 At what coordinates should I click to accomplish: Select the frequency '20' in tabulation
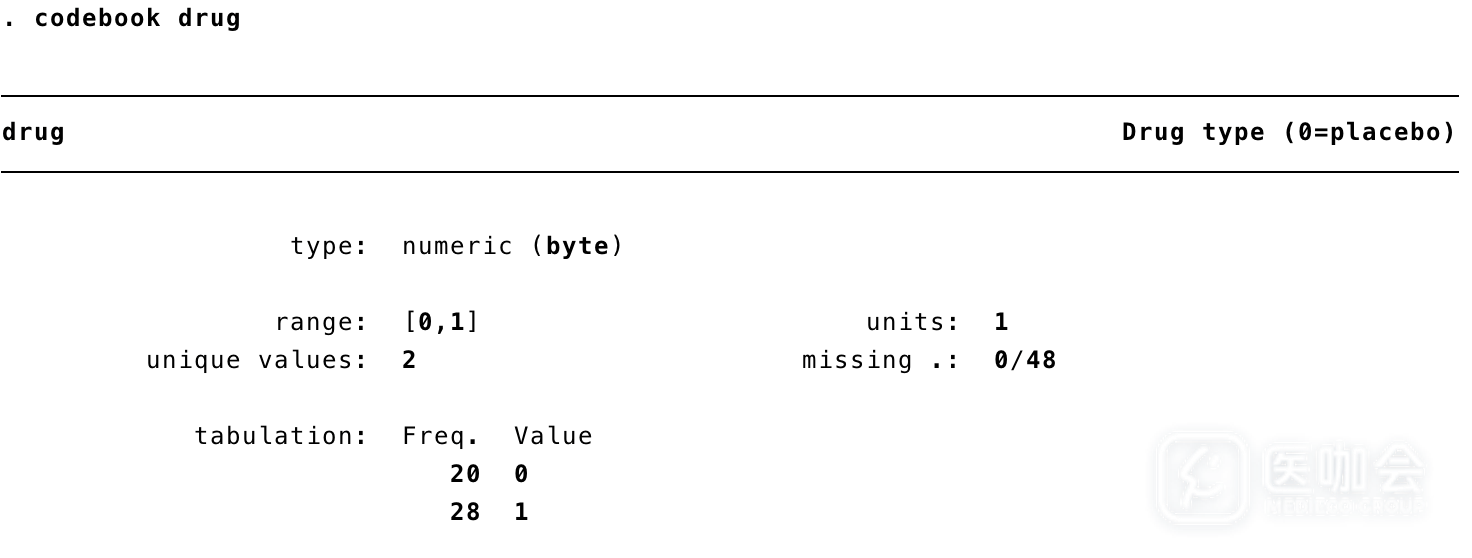coord(465,474)
